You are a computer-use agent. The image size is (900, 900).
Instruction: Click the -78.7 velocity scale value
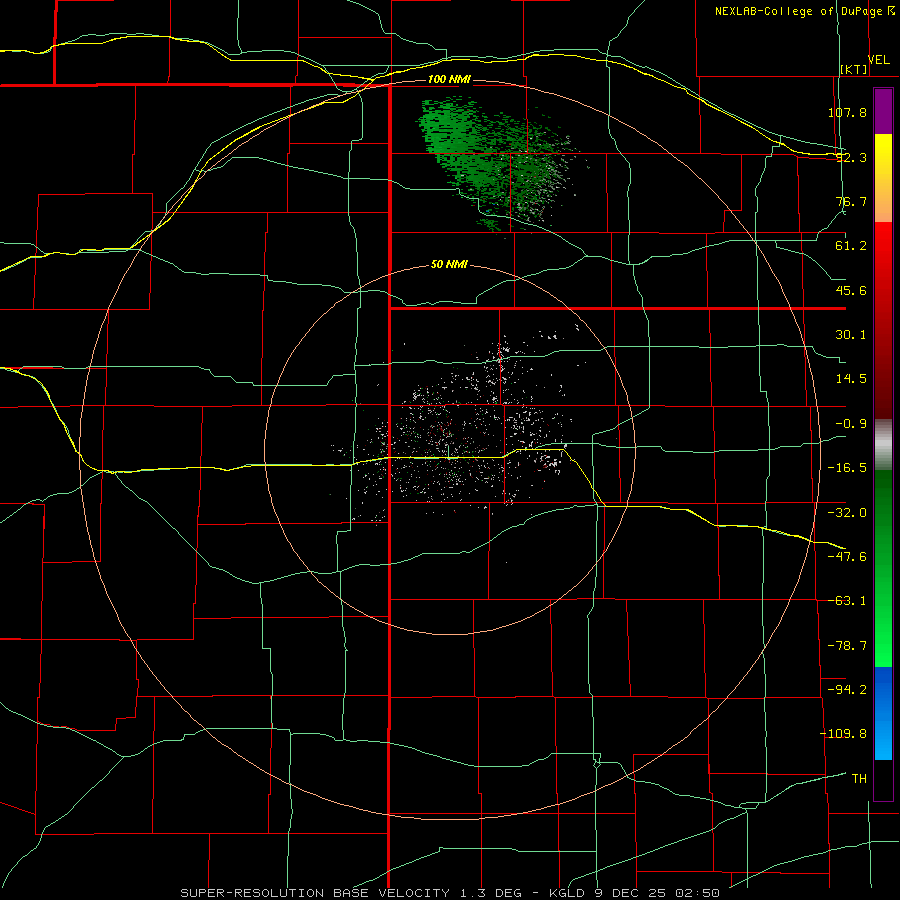tap(847, 646)
